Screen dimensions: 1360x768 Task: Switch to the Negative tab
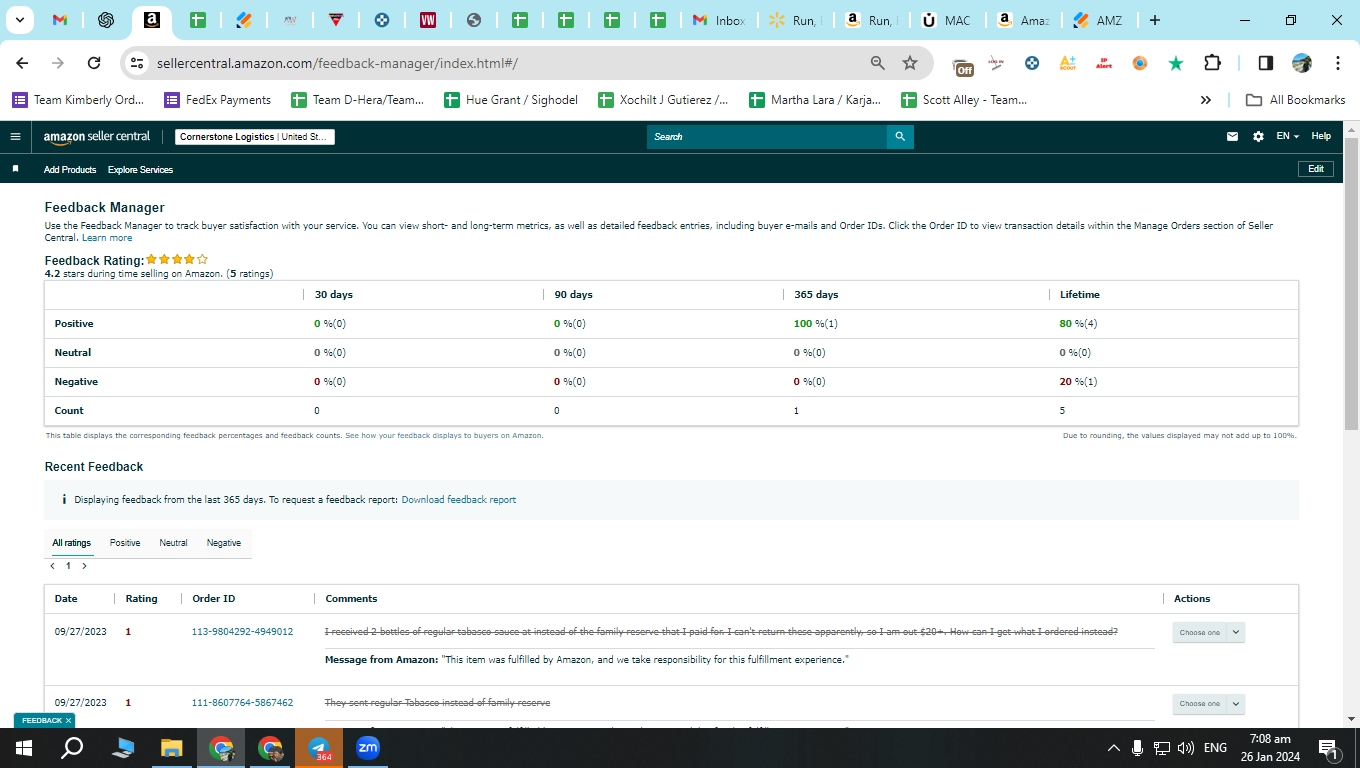224,543
